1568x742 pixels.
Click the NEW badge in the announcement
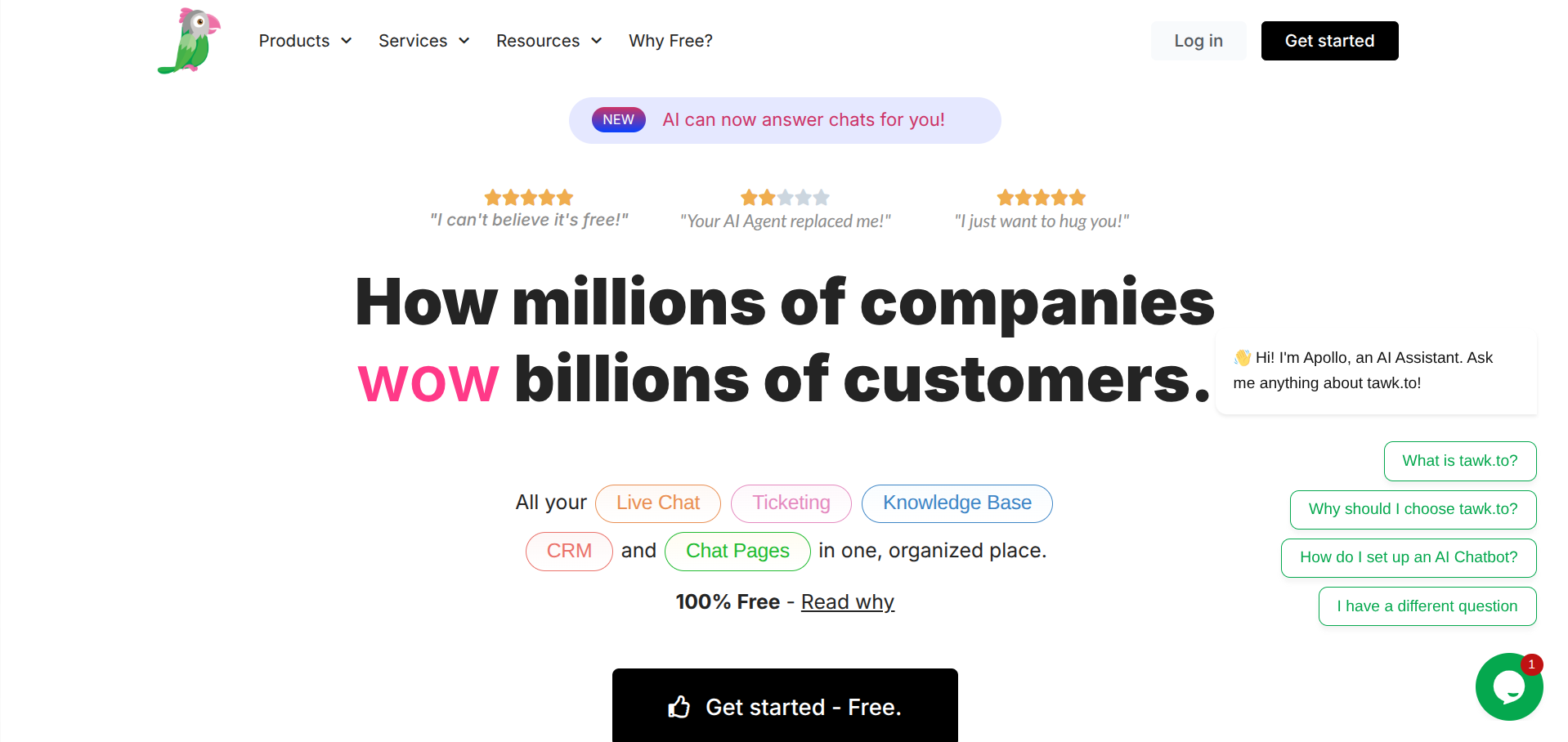(x=618, y=120)
